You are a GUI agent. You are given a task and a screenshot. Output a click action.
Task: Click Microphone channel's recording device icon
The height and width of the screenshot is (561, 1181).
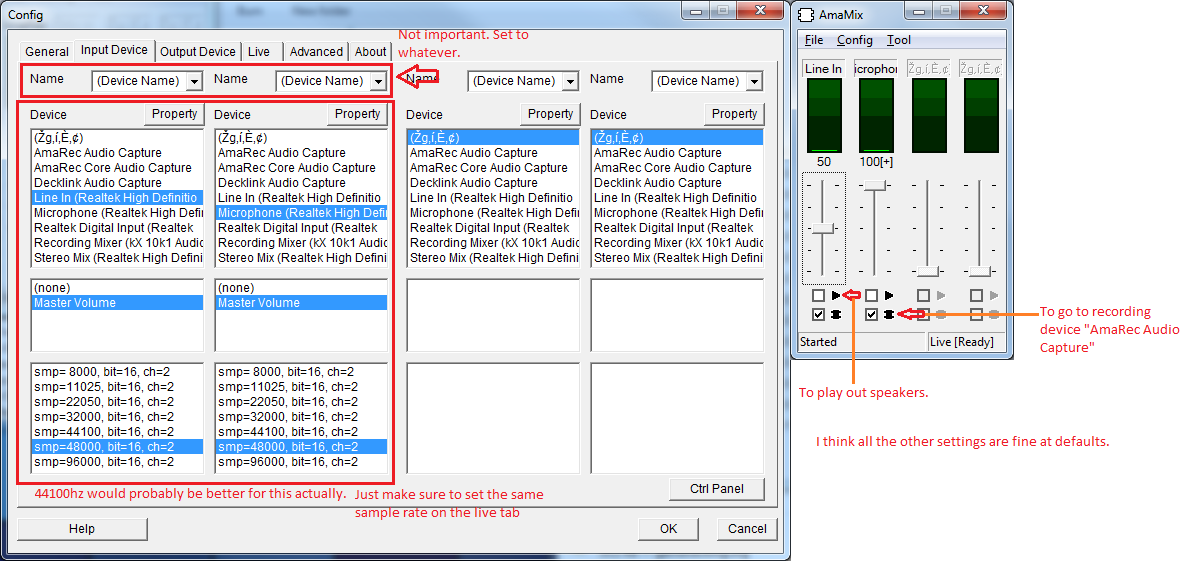pos(888,315)
